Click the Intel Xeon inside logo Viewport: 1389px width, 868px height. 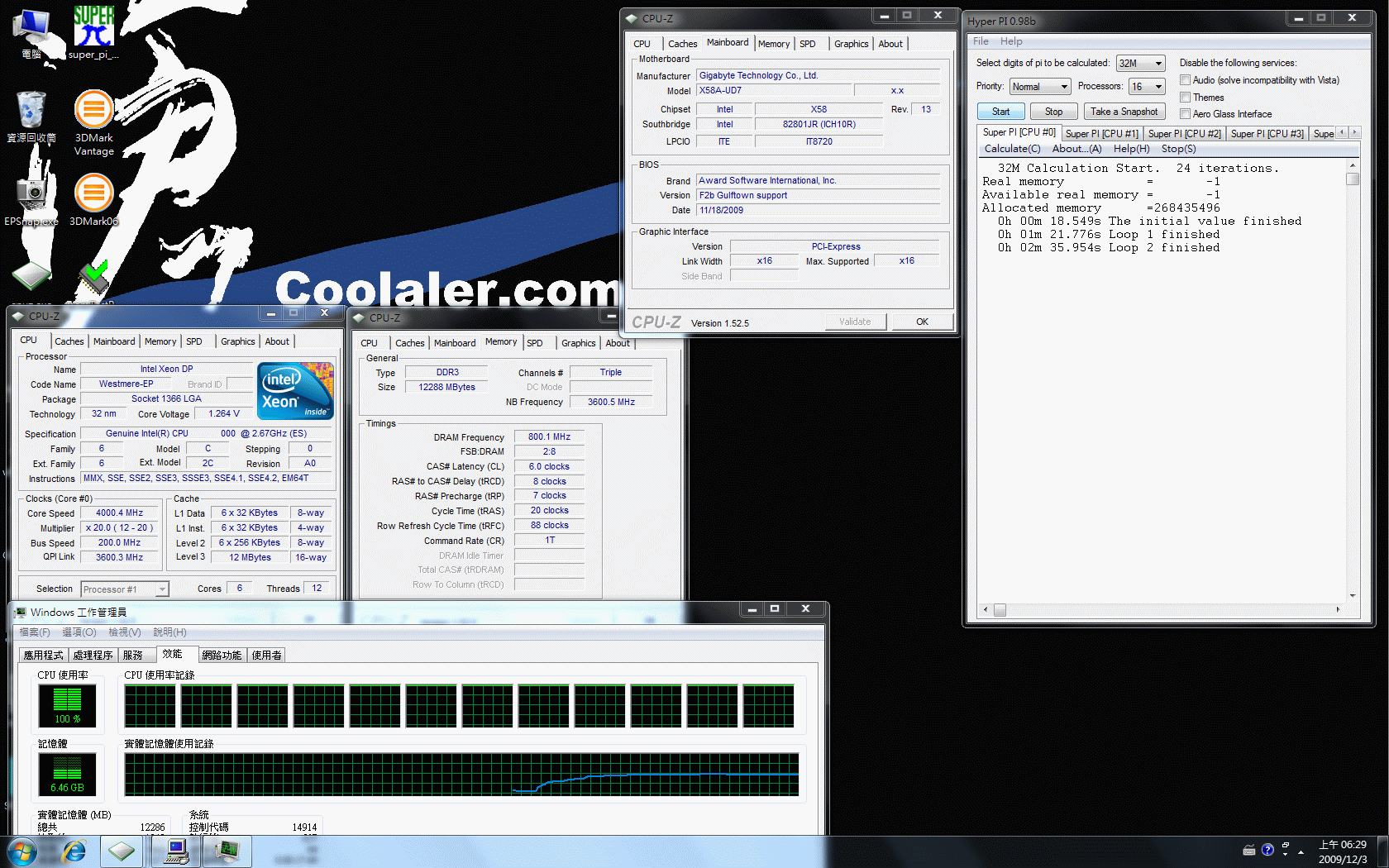pos(295,390)
